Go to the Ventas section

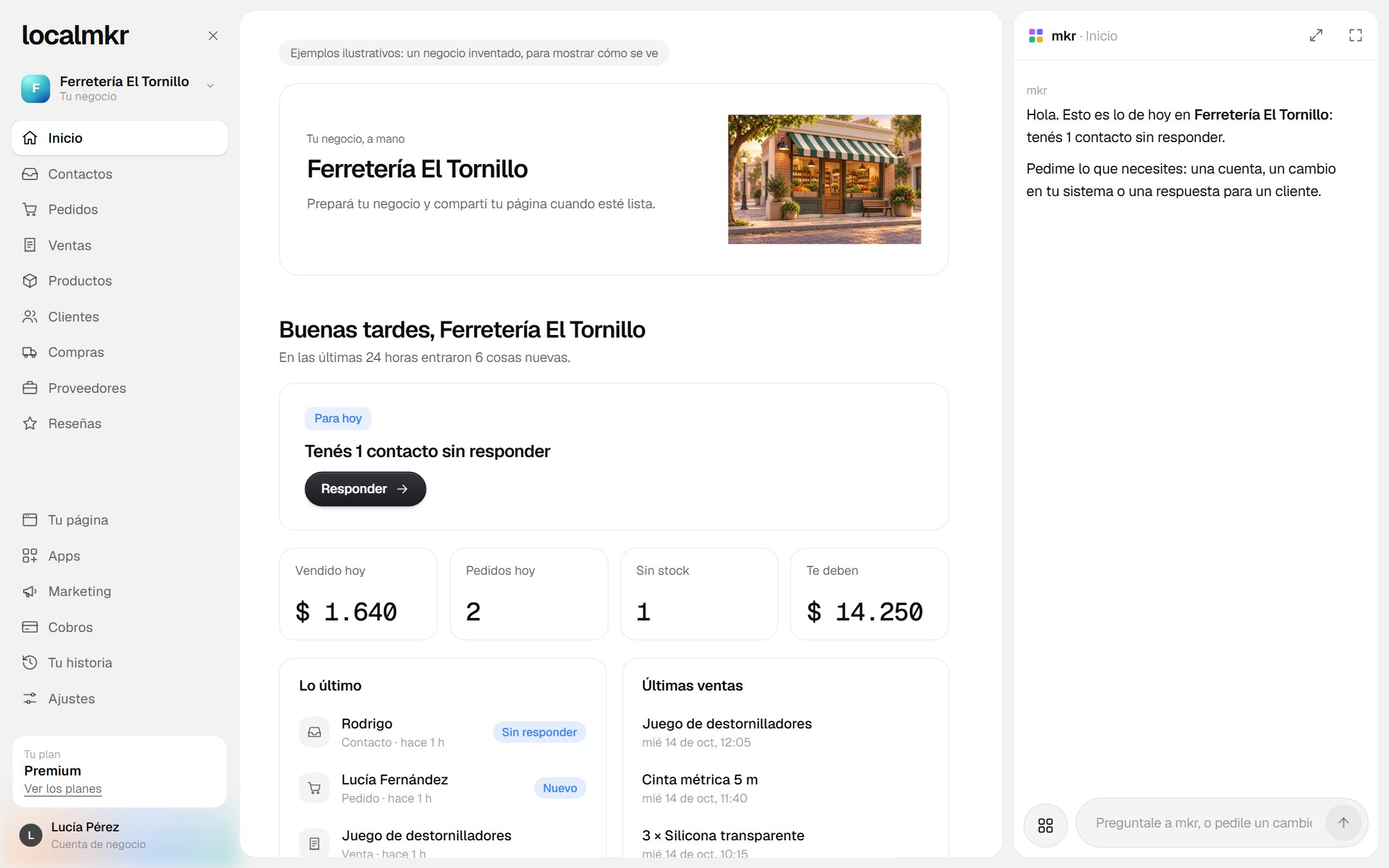pyautogui.click(x=120, y=245)
